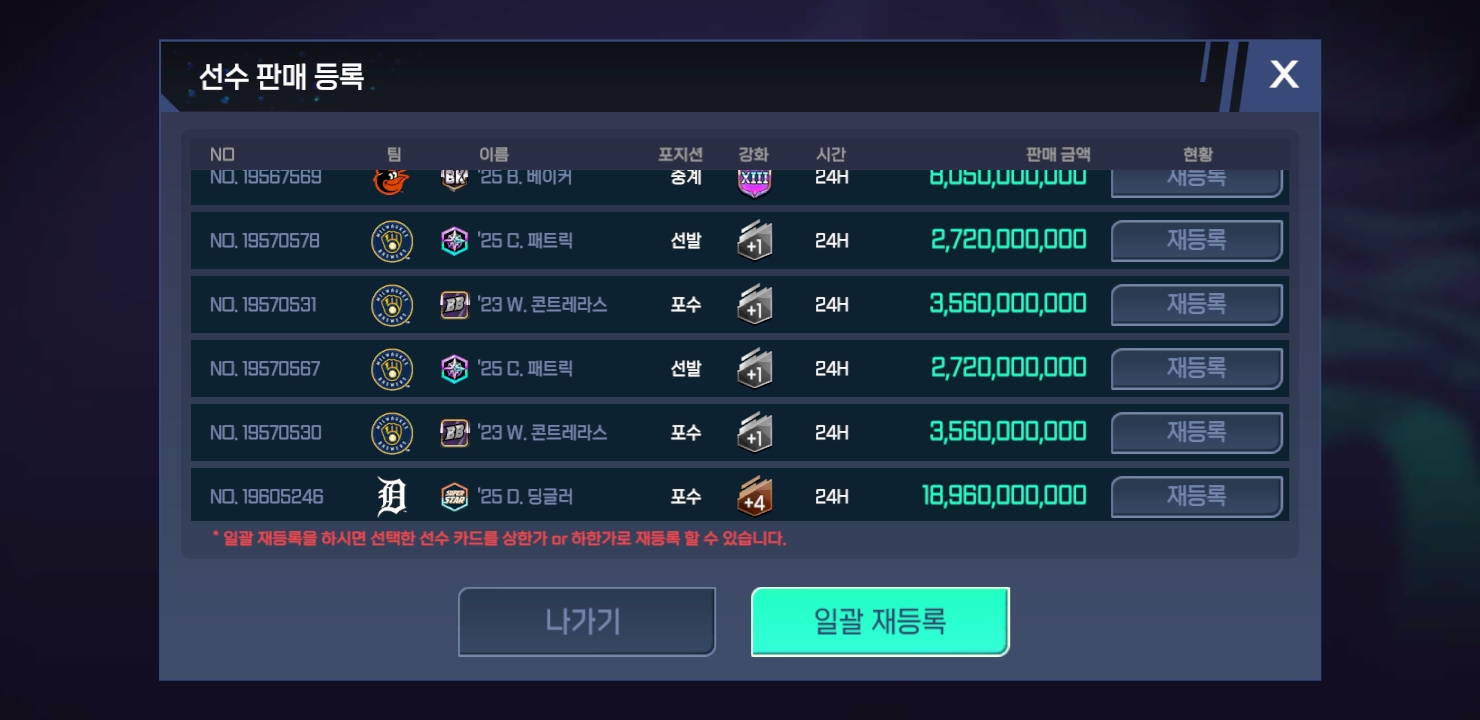Click the +4 enhancement icon
The height and width of the screenshot is (720, 1480).
(755, 496)
